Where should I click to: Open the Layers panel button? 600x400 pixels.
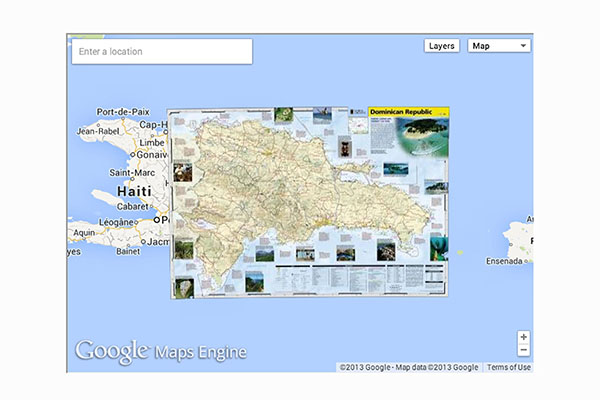(x=442, y=46)
